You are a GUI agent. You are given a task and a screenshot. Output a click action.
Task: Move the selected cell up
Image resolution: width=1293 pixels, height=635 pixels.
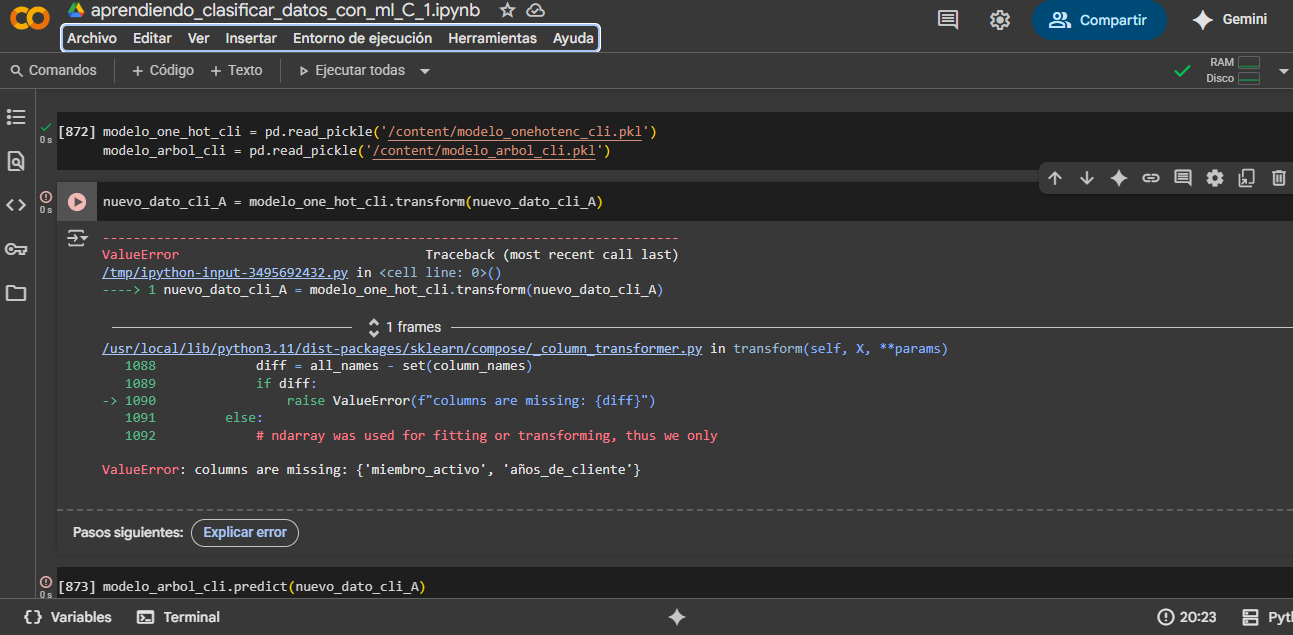click(x=1055, y=178)
